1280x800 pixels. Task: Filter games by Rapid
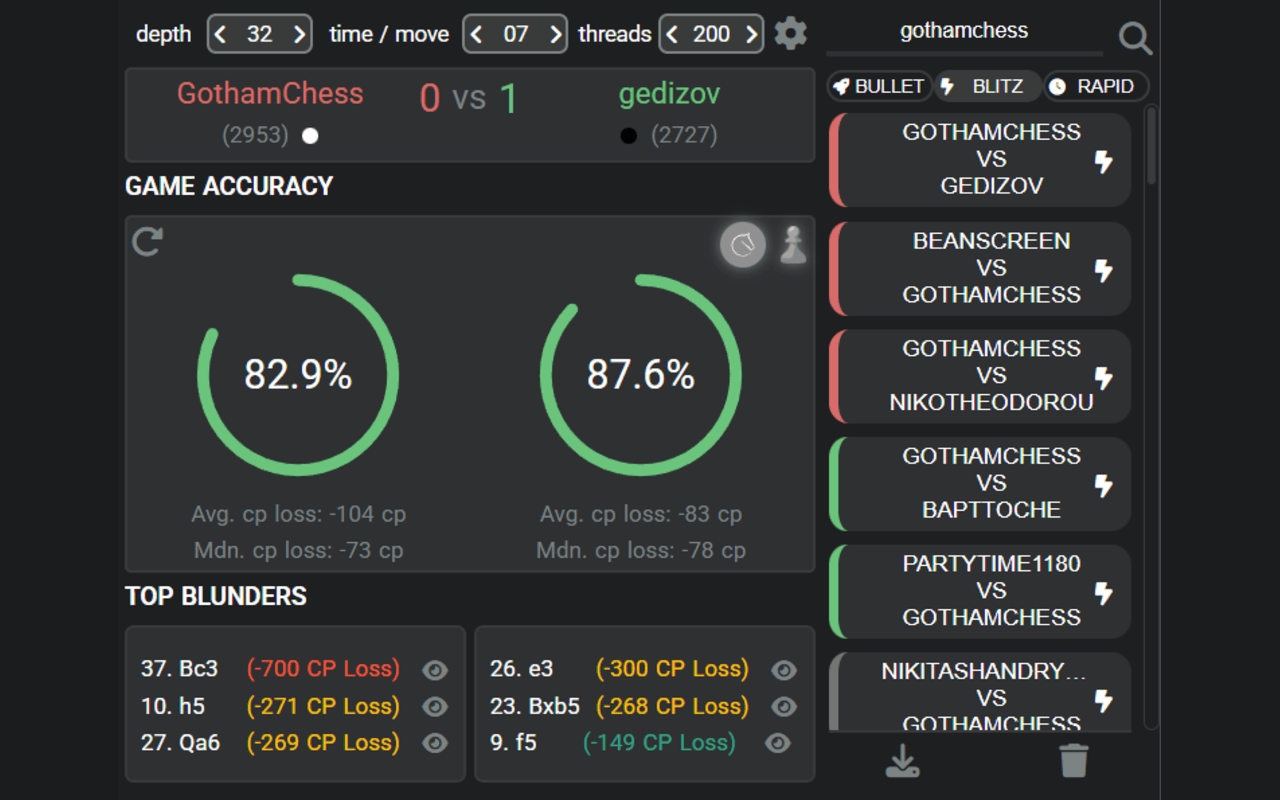pos(1096,86)
